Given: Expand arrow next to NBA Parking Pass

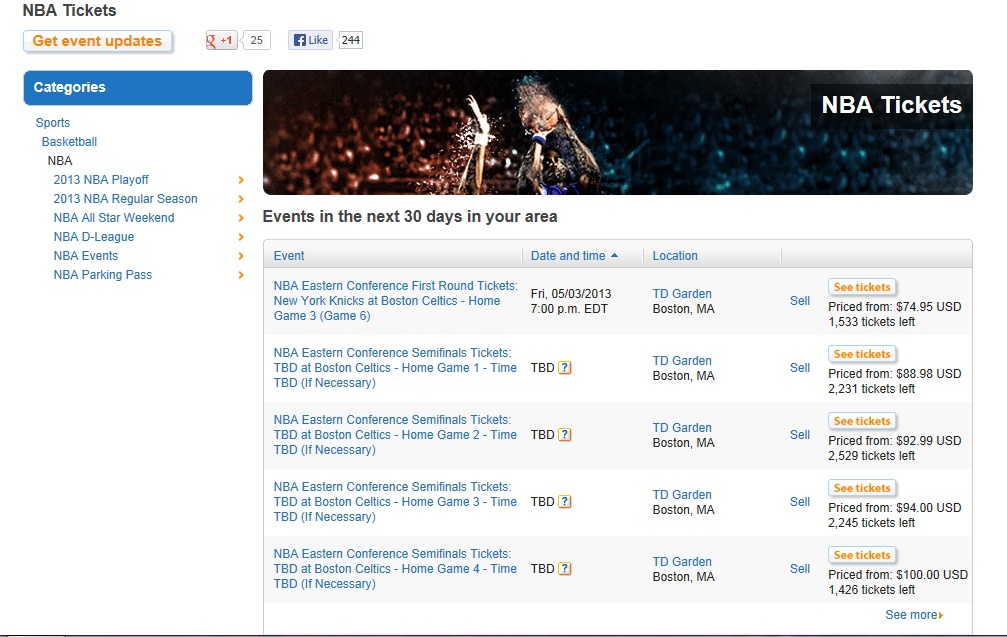Looking at the screenshot, I should [241, 275].
